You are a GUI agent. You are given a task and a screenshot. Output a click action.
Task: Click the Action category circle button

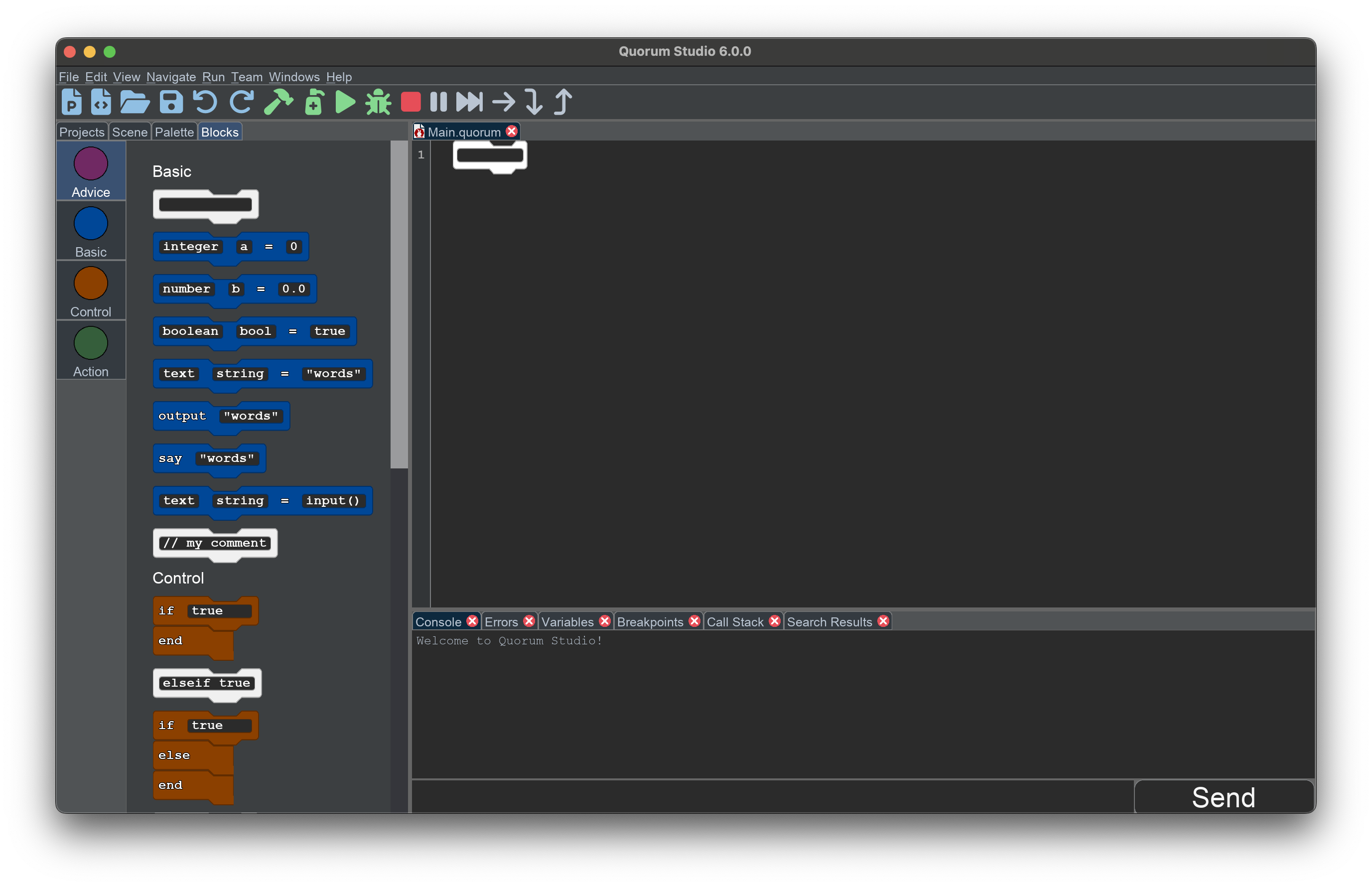[90, 349]
